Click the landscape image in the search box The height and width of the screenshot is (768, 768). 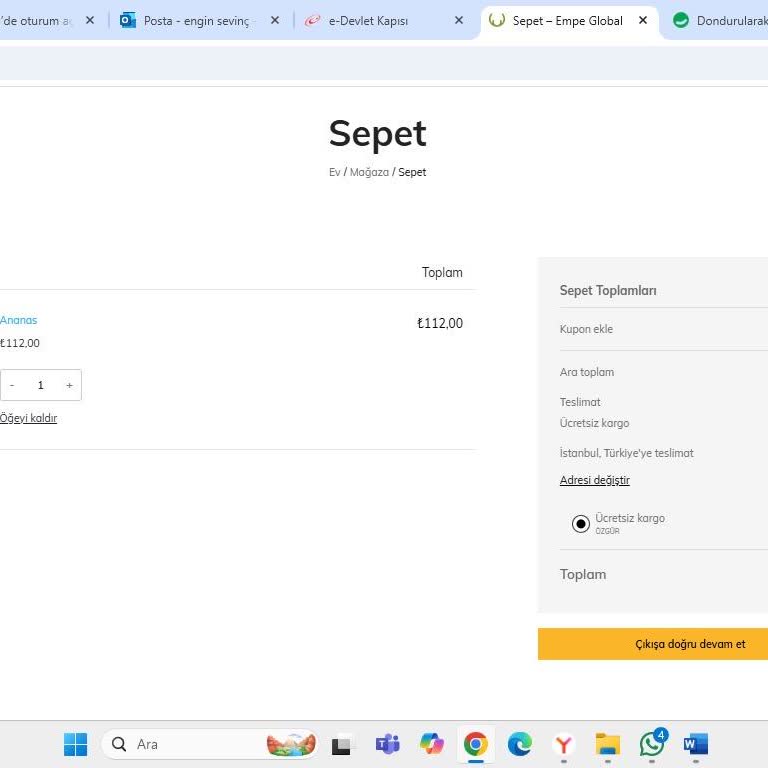coord(291,744)
